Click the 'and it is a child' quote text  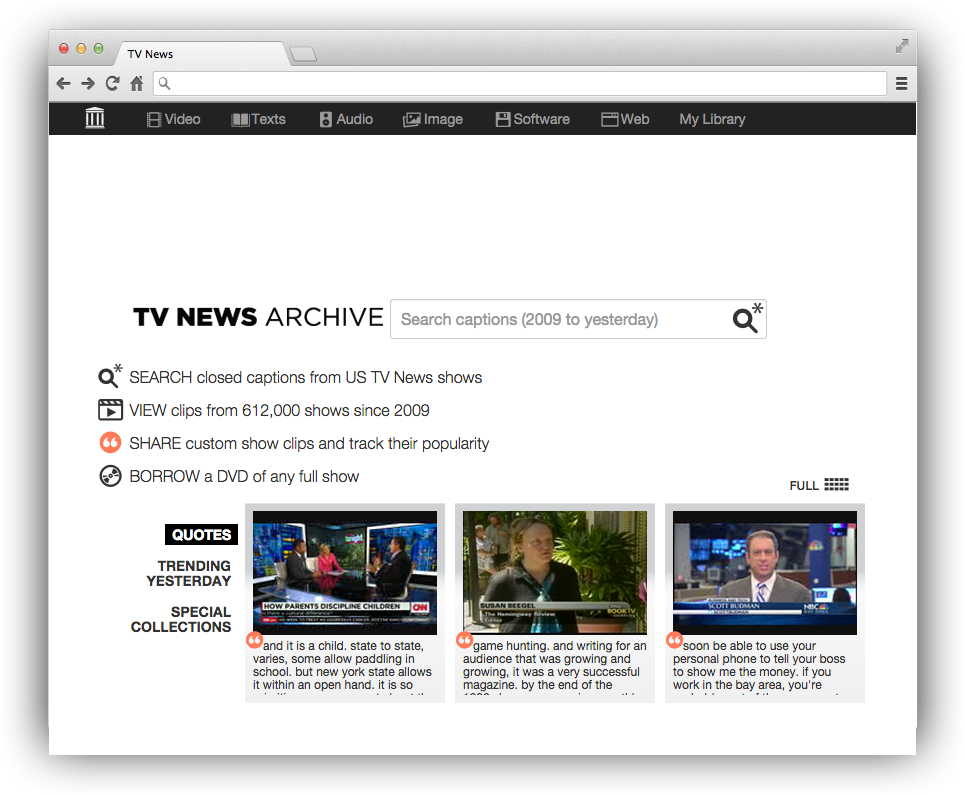[343, 666]
